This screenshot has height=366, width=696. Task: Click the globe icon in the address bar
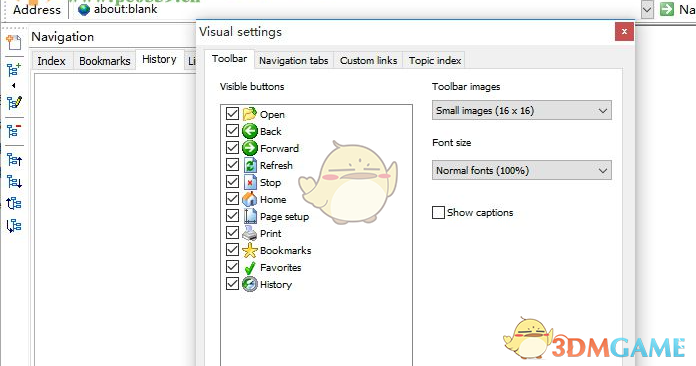[83, 9]
